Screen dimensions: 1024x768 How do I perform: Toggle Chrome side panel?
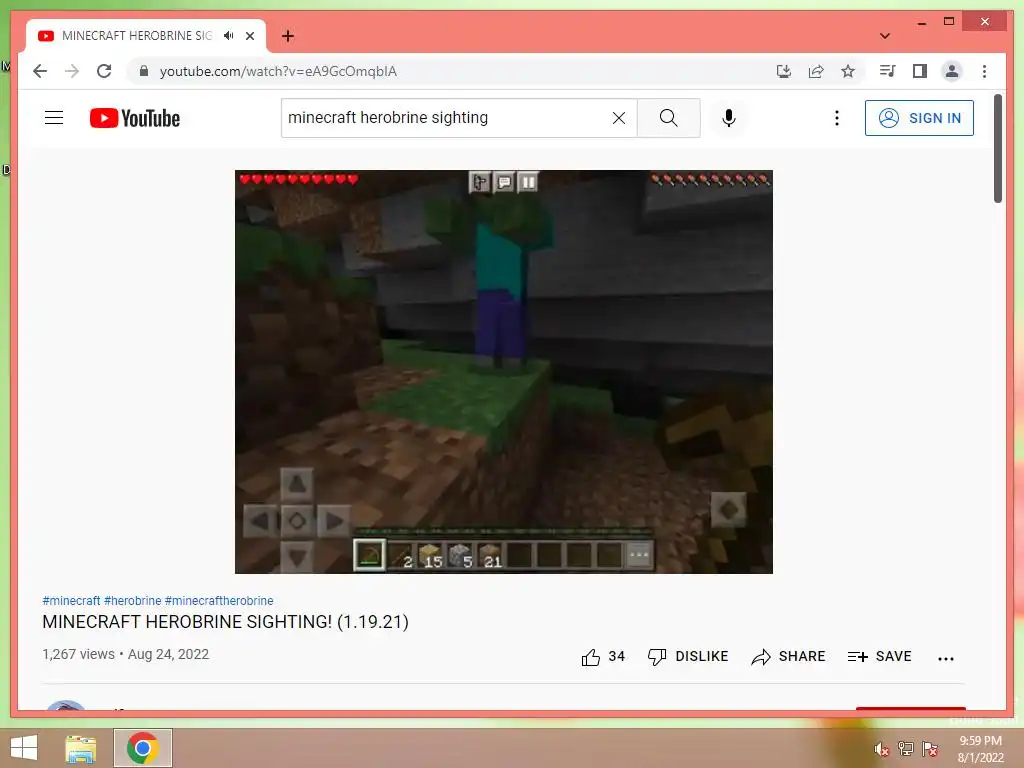coord(920,71)
